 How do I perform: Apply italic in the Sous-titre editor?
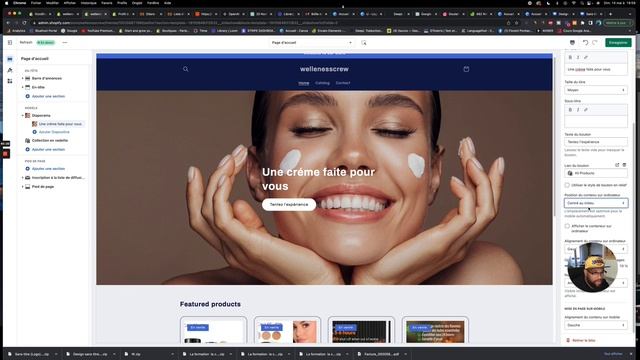(x=578, y=110)
